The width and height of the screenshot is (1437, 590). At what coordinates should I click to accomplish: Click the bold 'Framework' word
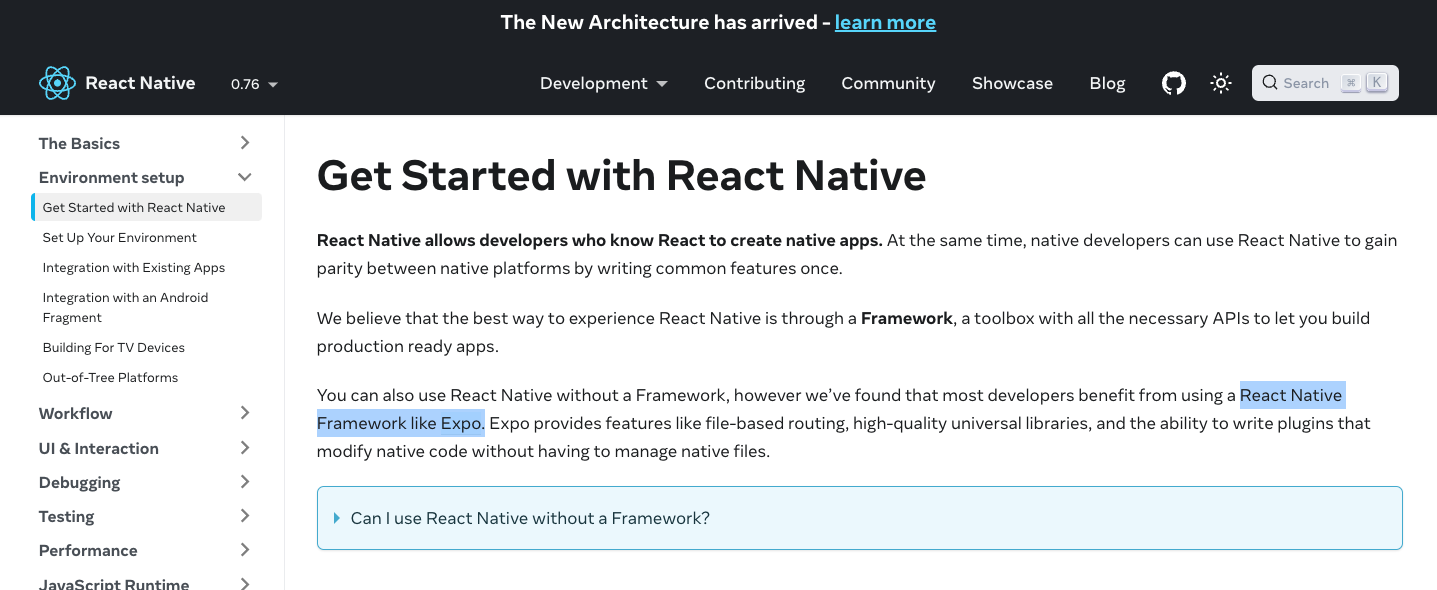coord(906,318)
